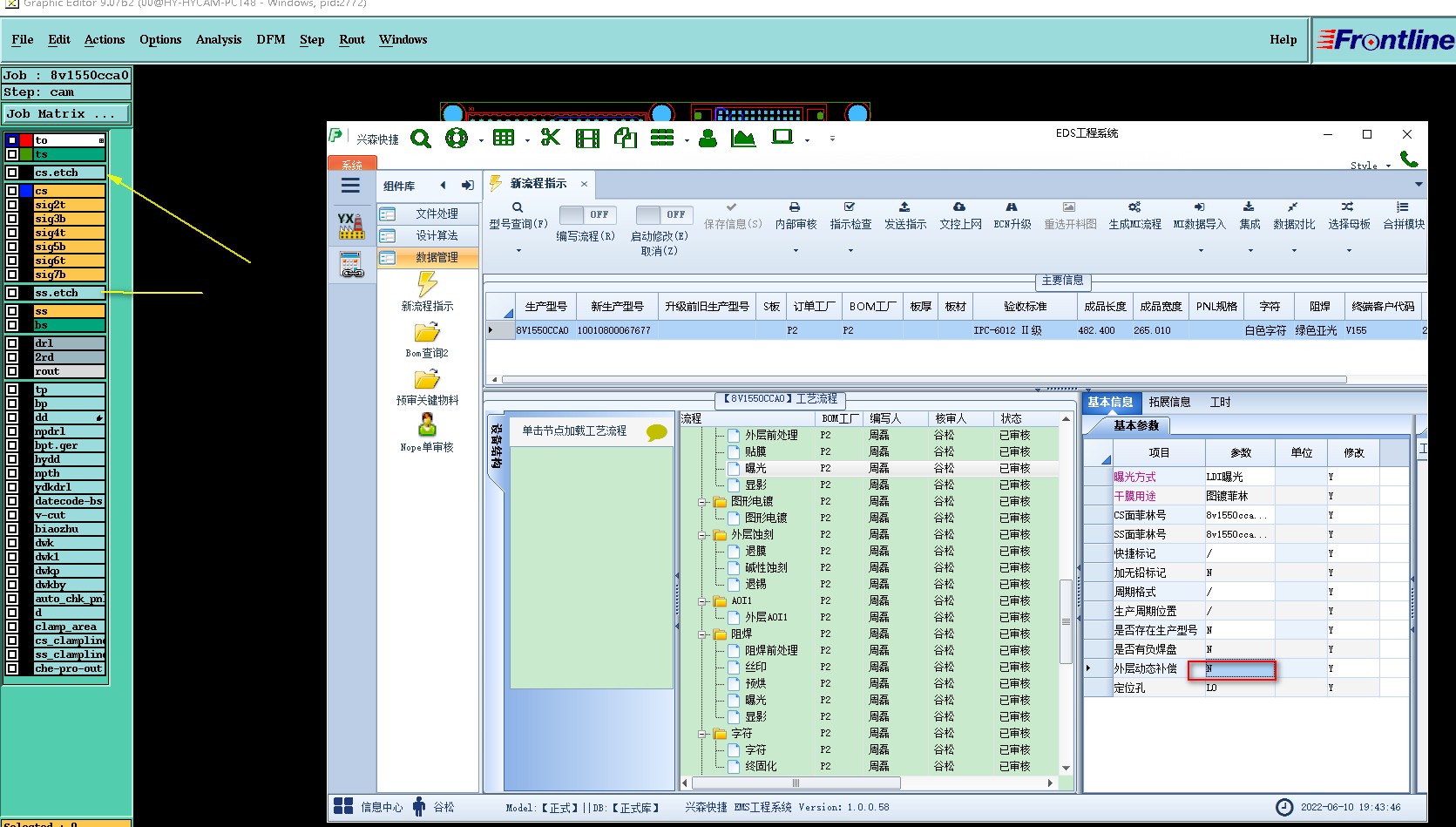Click the 外层动态补偿 parameter input field

[1239, 668]
